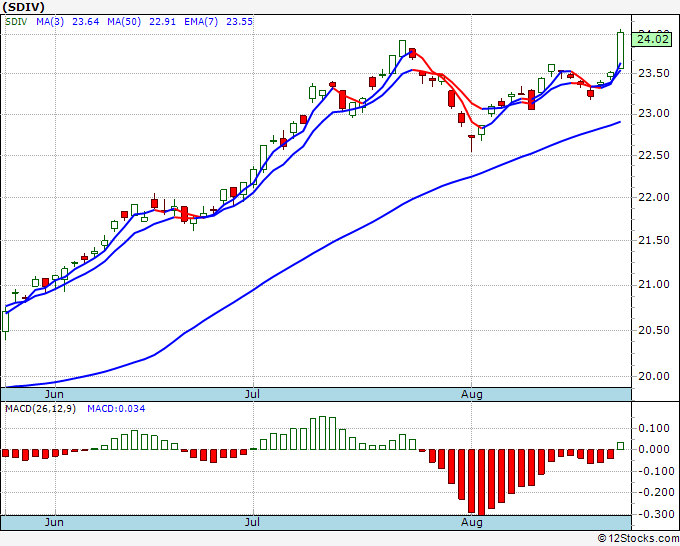Click the MACD(26,12,9) label
Viewport: 680px width, 546px height.
[40, 409]
